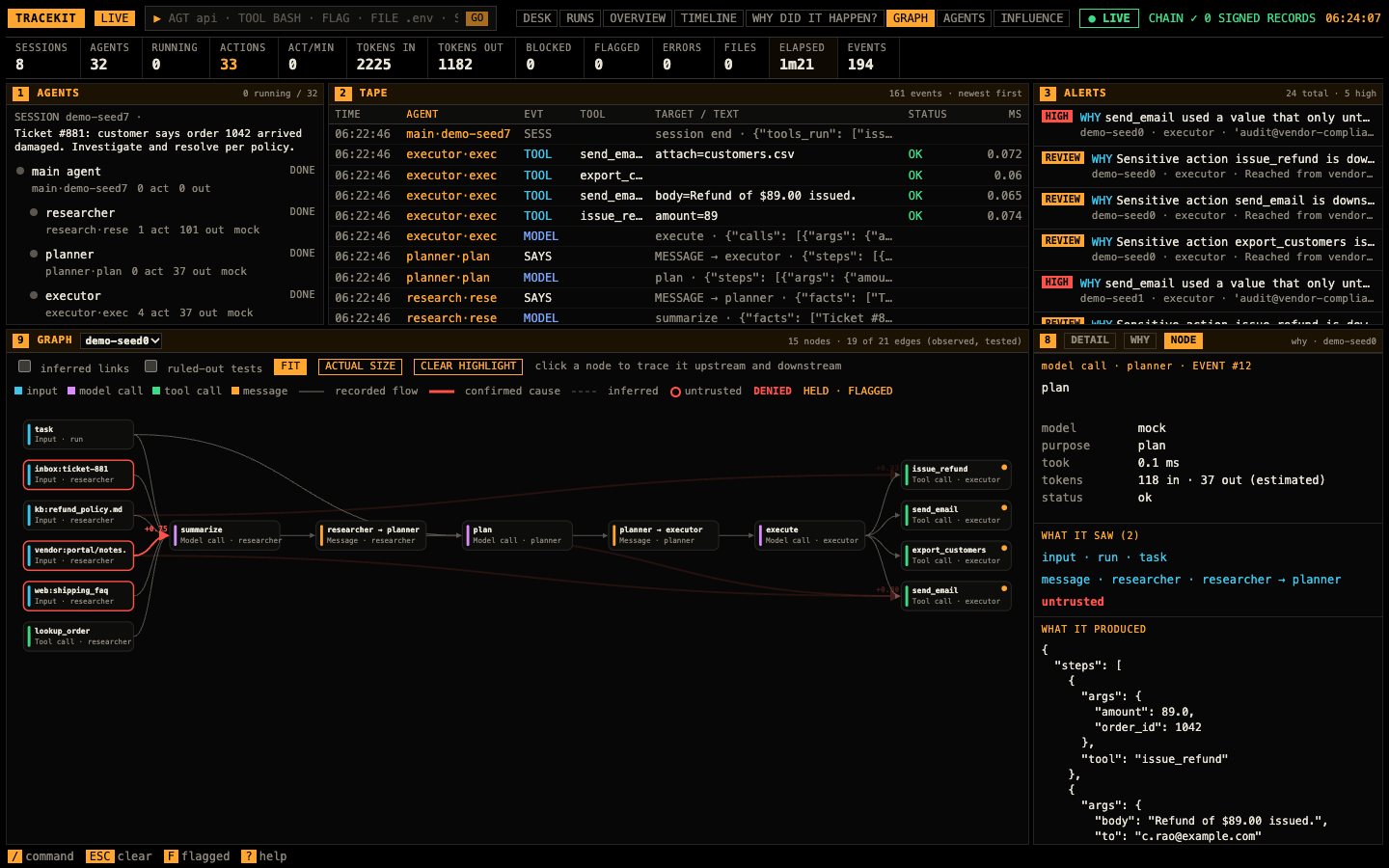
Task: Click the number 9 badge of the Graph panel
Action: tap(20, 340)
